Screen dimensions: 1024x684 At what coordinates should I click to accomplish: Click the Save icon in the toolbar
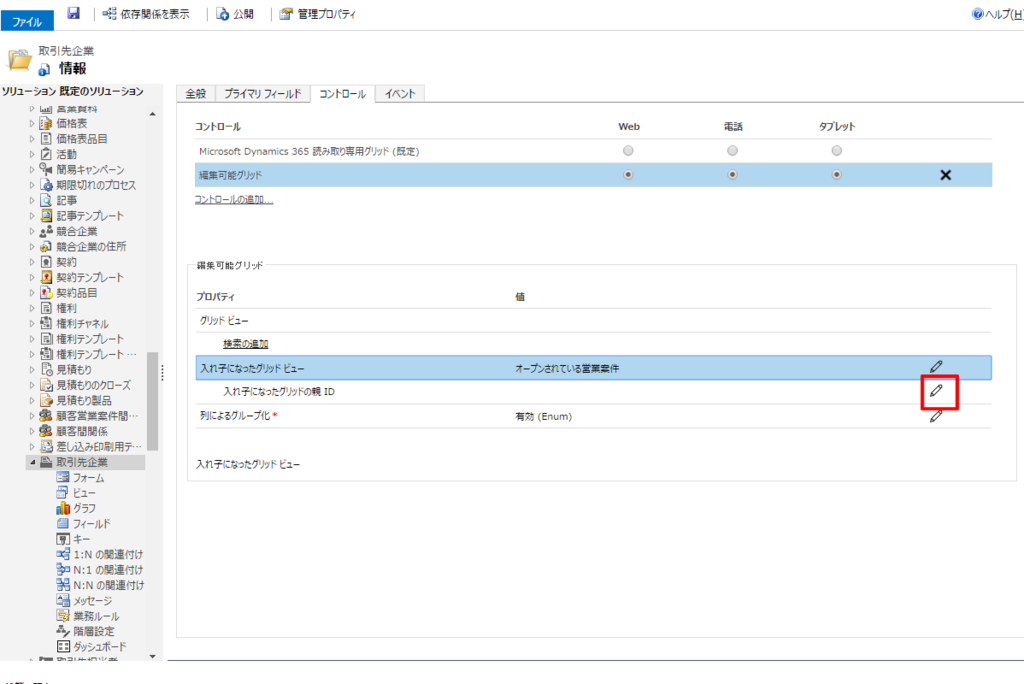[x=74, y=14]
